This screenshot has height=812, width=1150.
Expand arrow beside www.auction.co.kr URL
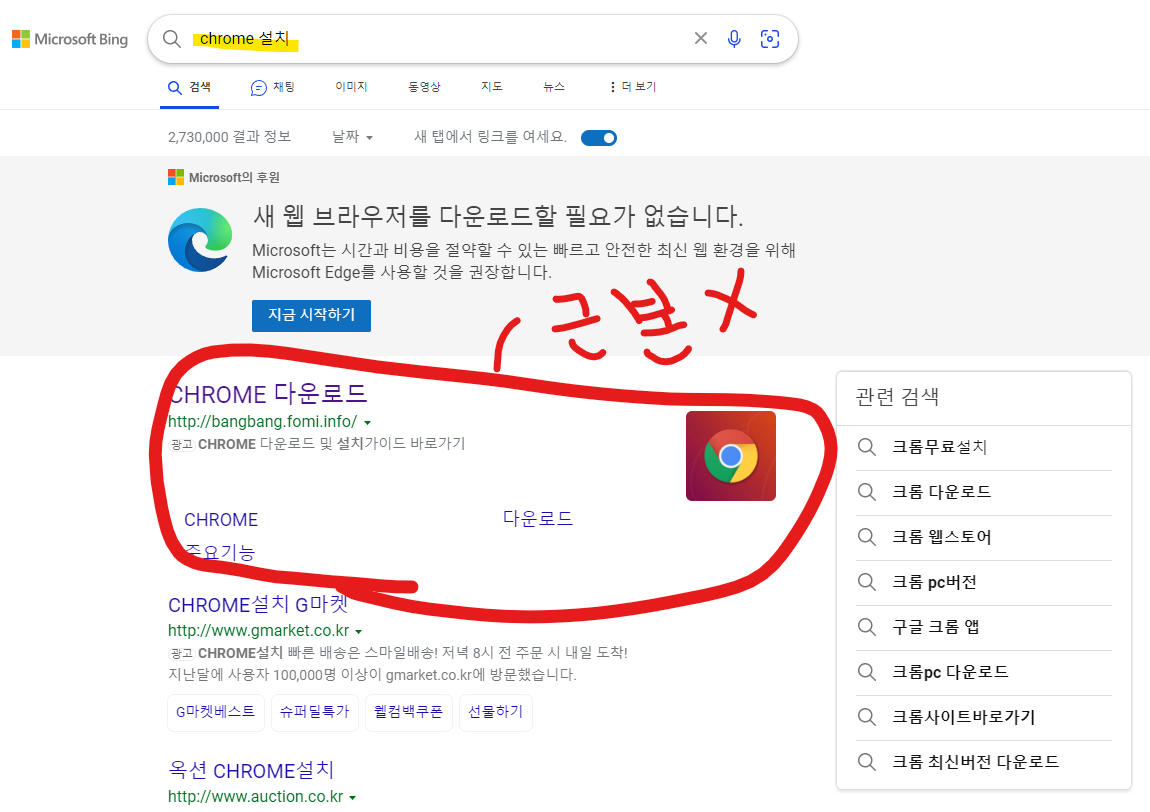pyautogui.click(x=353, y=797)
